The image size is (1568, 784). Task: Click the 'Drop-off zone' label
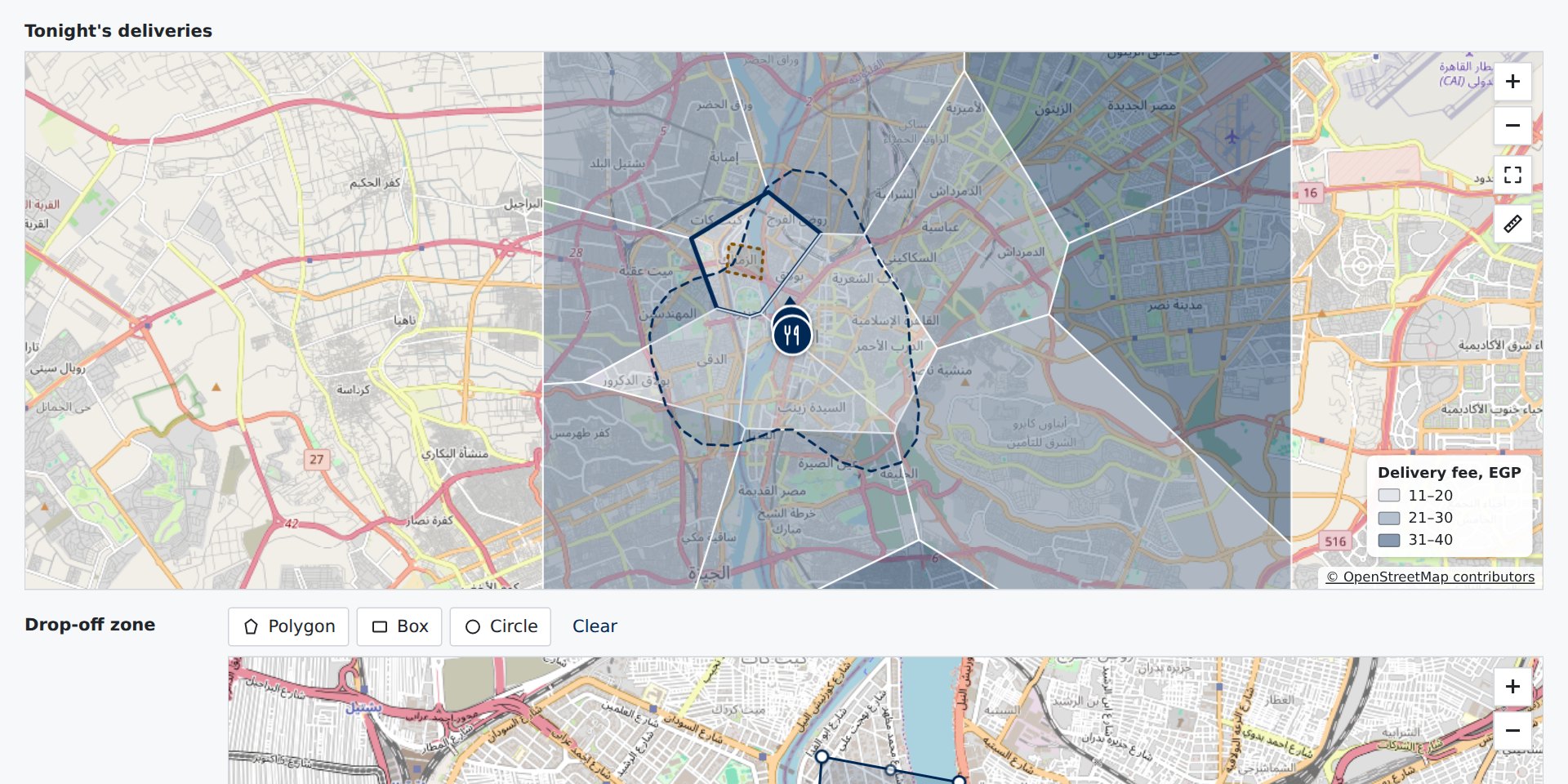coord(90,625)
